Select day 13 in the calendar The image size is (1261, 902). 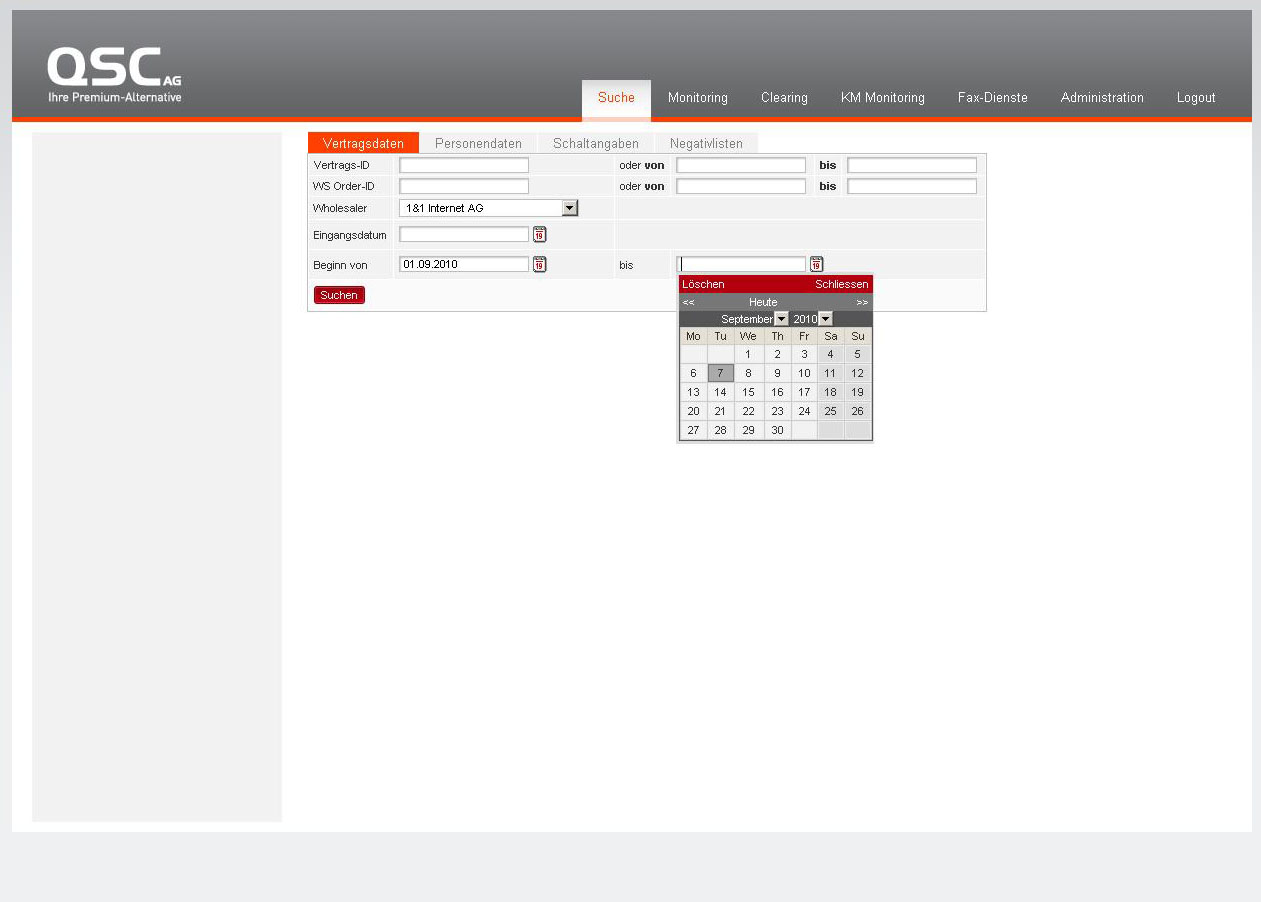(x=693, y=392)
